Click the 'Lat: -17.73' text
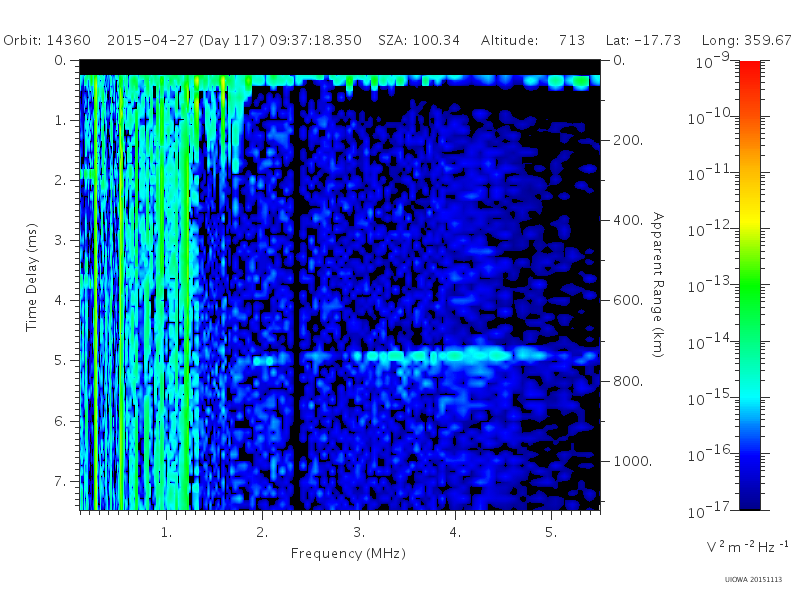This screenshot has height=600, width=800. point(643,40)
